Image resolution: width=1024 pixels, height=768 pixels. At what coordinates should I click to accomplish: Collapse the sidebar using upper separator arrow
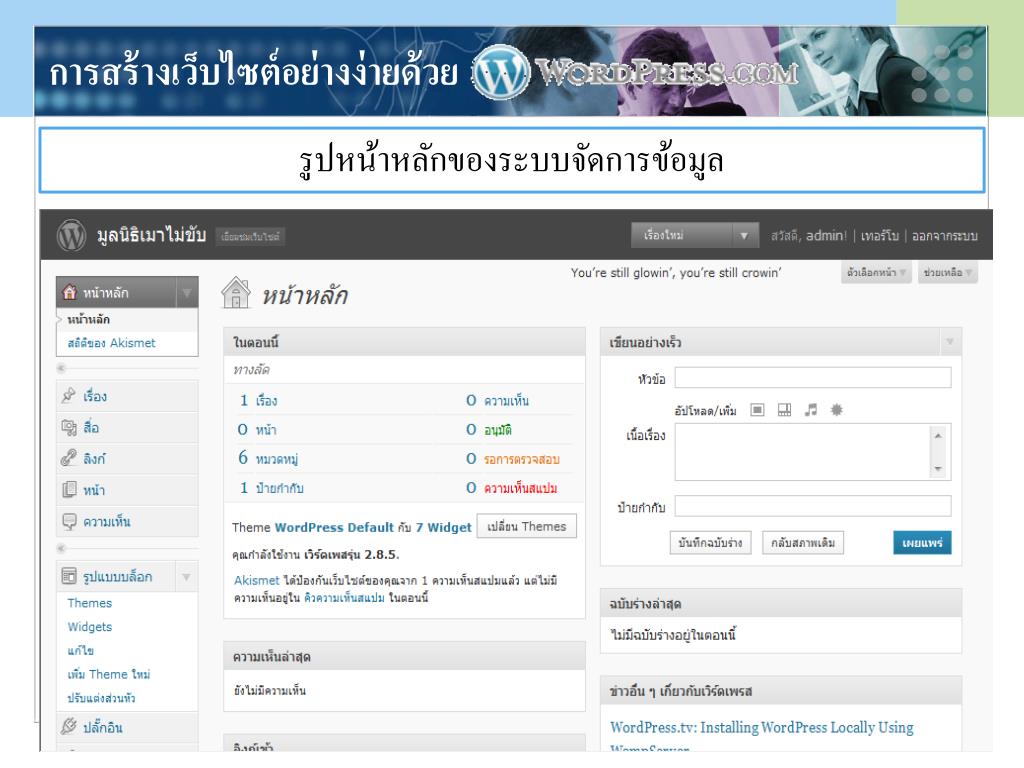click(61, 368)
